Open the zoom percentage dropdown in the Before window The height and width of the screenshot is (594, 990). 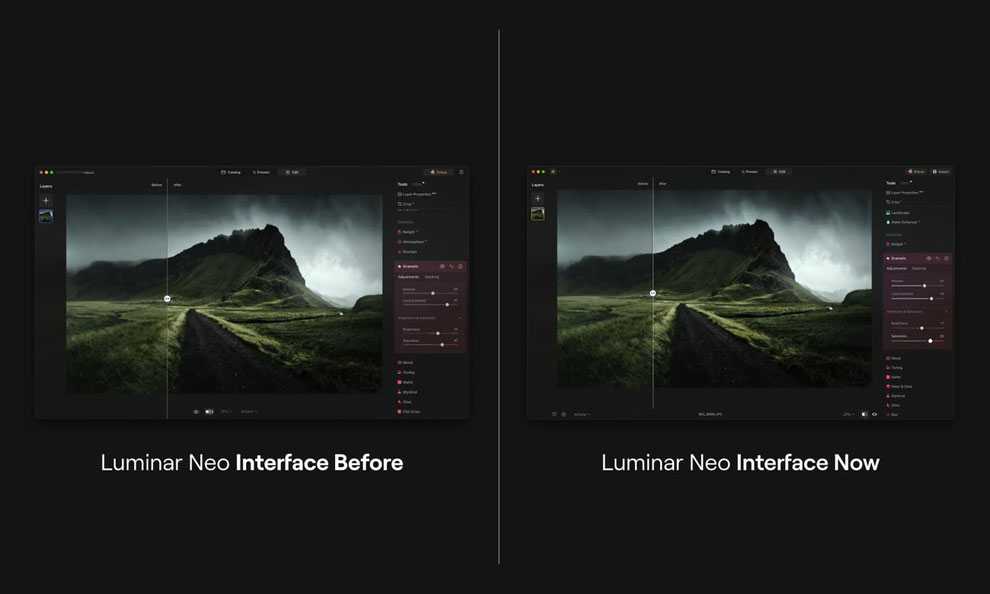click(x=225, y=412)
